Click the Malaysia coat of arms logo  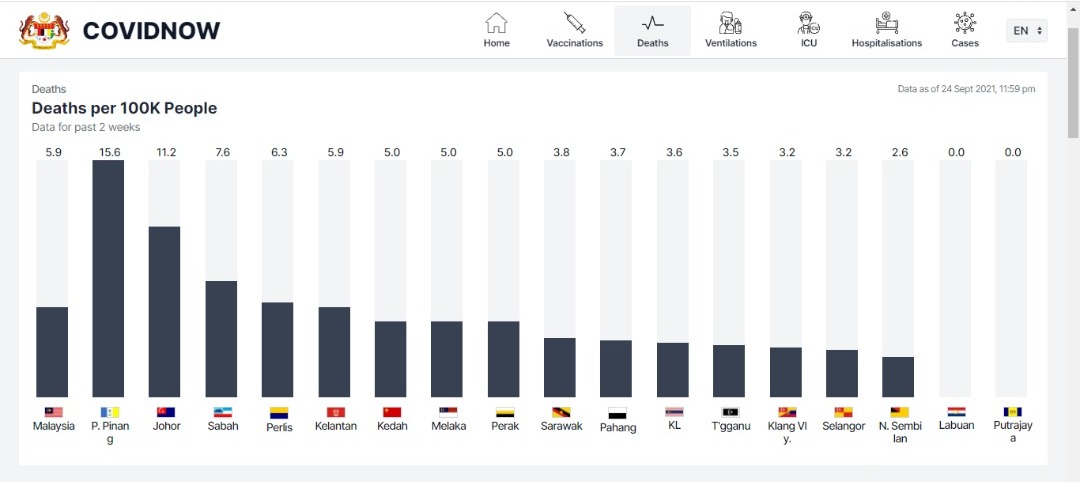tap(45, 30)
